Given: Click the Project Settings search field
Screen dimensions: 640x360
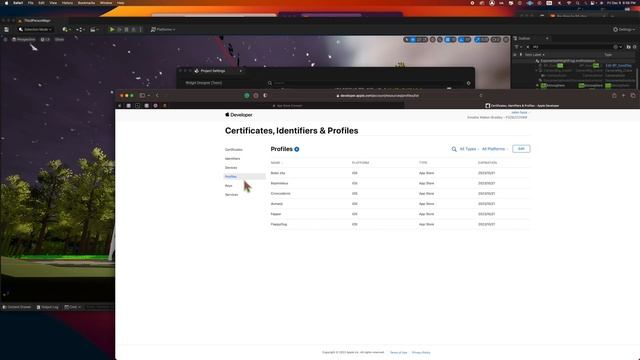Looking at the screenshot, I should tap(367, 83).
